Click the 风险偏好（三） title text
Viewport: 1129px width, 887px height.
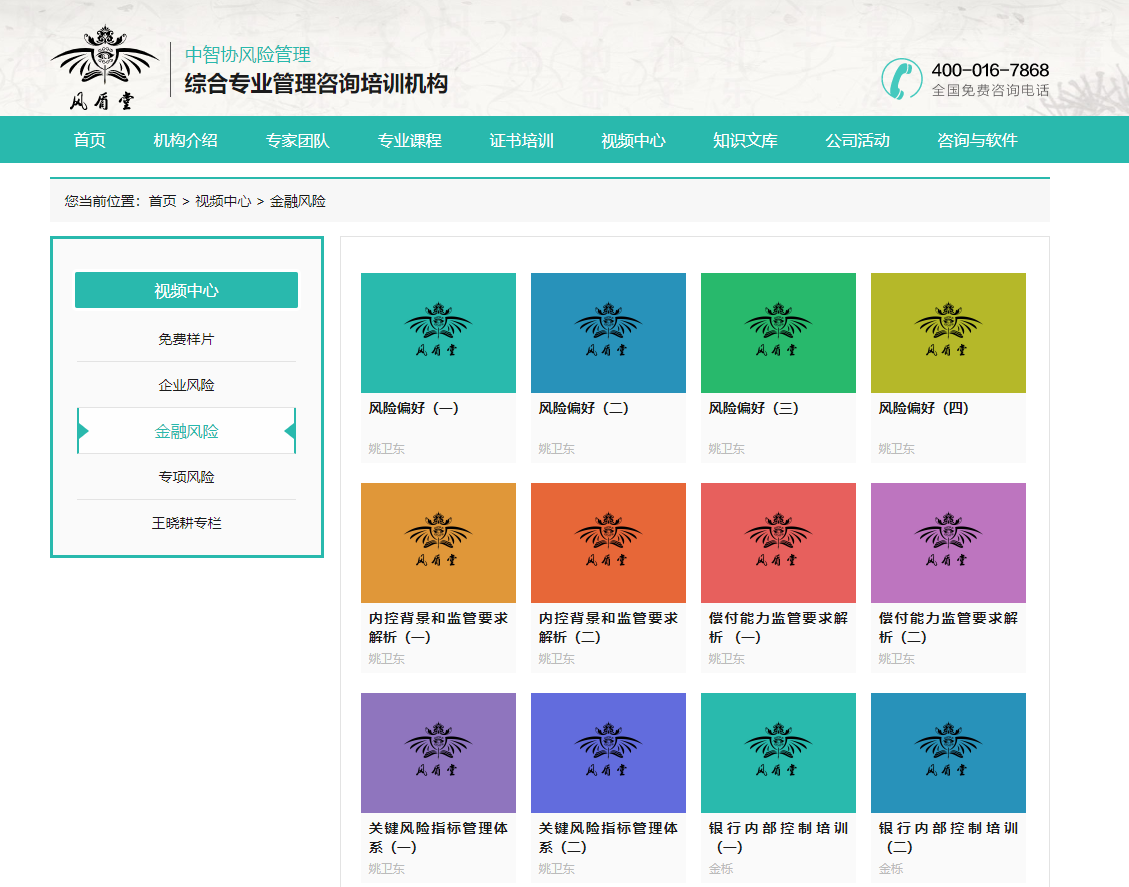(x=754, y=408)
